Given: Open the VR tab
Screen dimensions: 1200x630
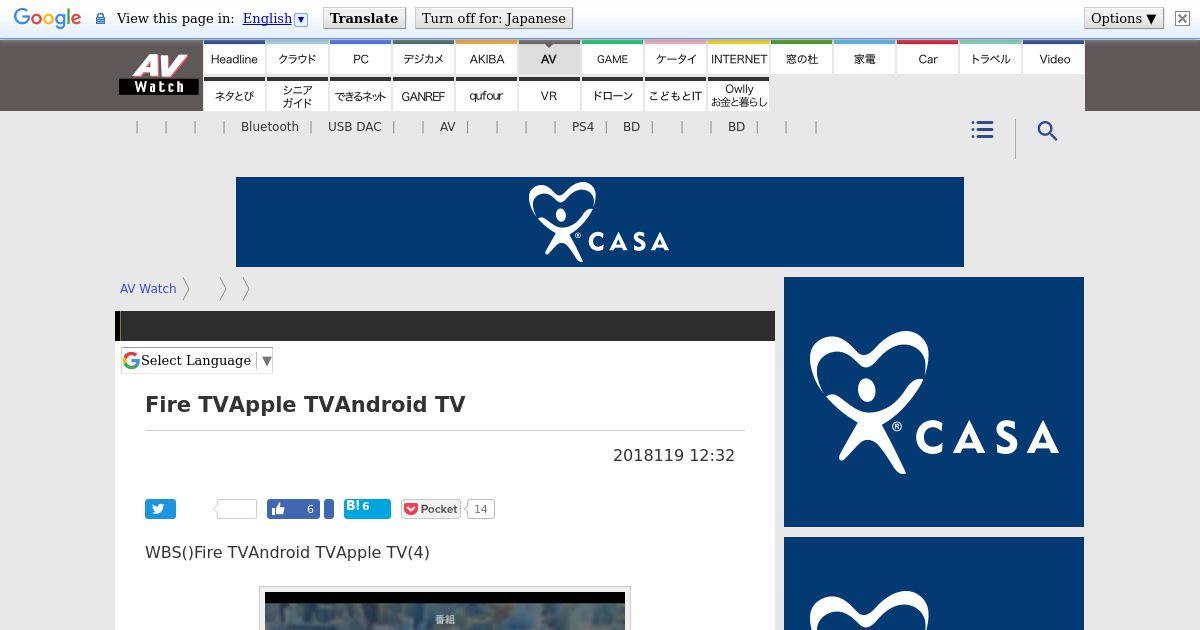Looking at the screenshot, I should click(549, 95).
